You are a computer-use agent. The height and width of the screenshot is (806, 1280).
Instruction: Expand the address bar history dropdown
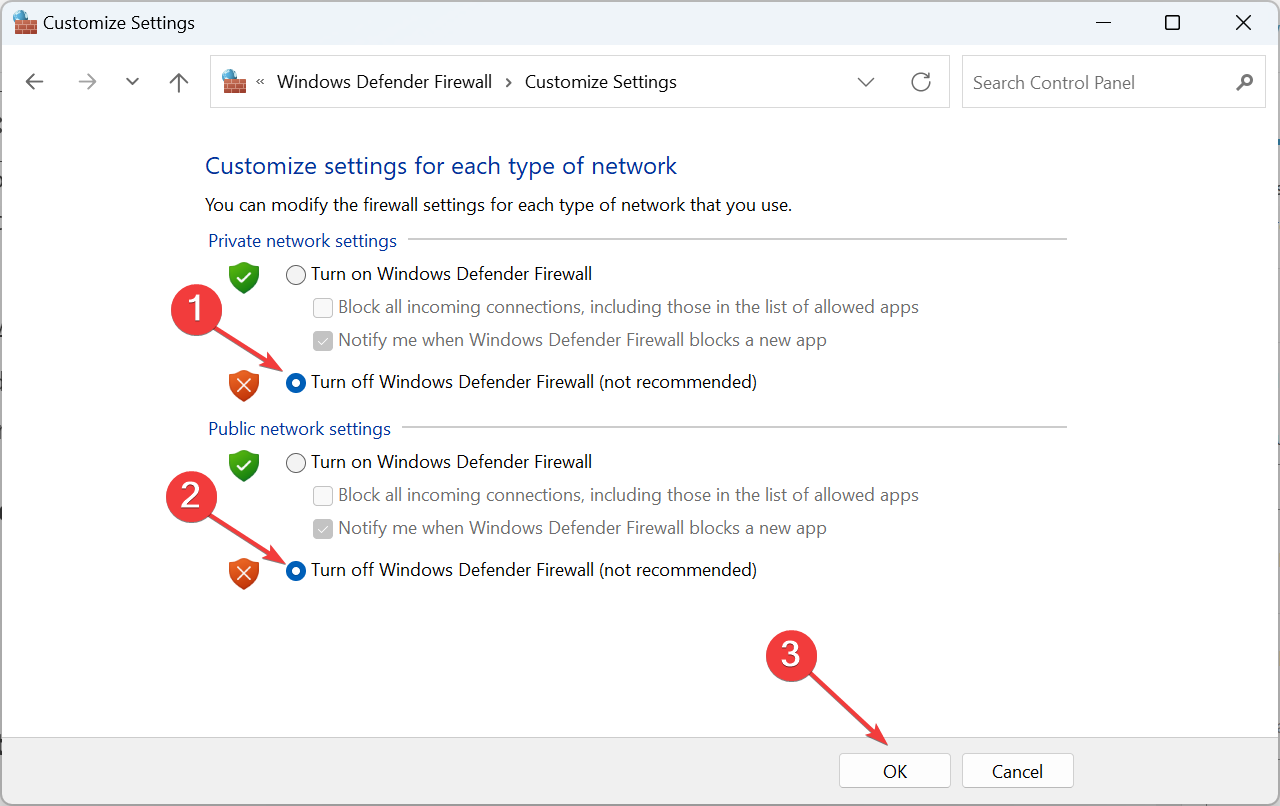(x=866, y=82)
